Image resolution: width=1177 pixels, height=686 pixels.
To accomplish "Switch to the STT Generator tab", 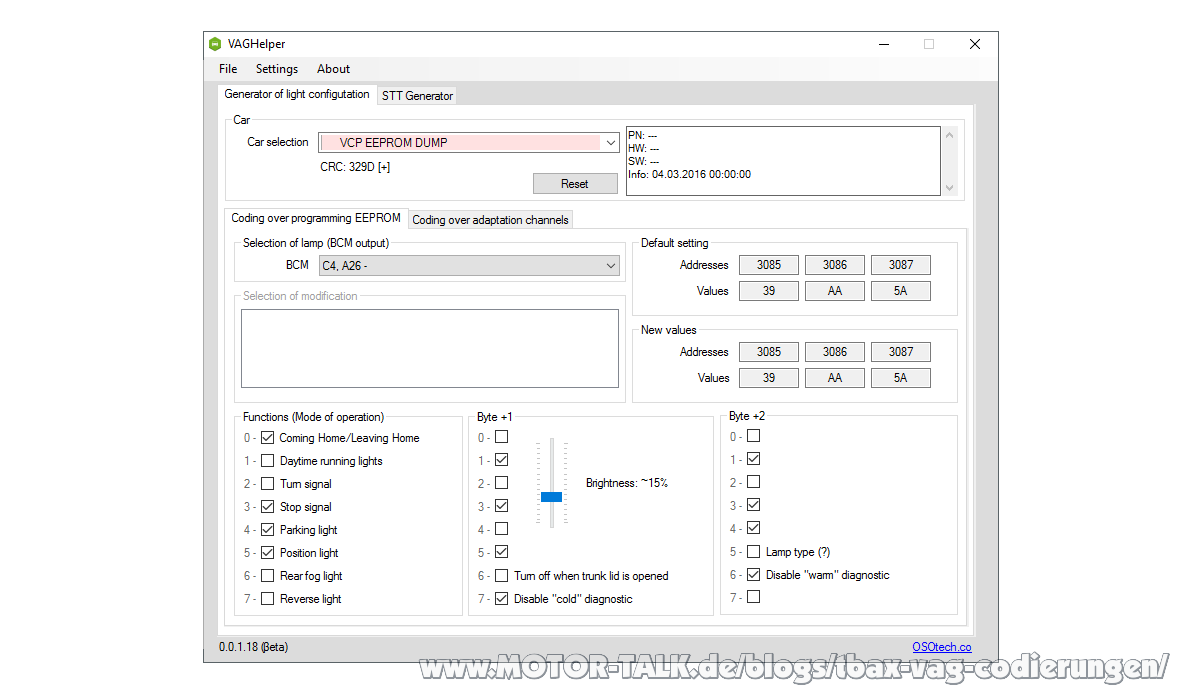I will click(x=417, y=96).
